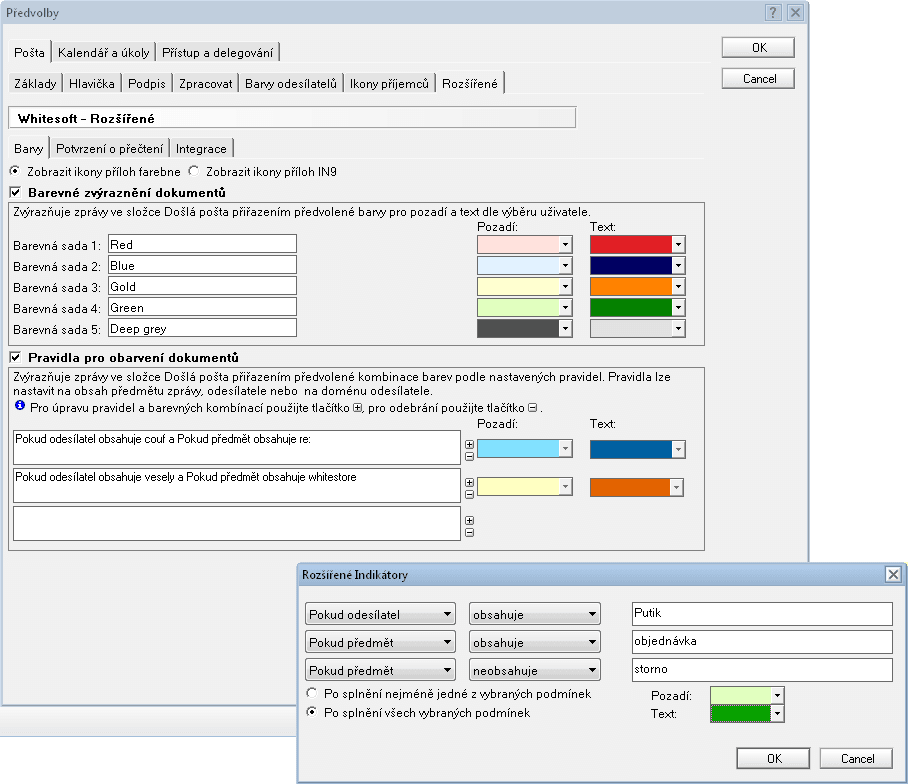
Task: Click the plus icon beside the first rule
Action: [470, 444]
